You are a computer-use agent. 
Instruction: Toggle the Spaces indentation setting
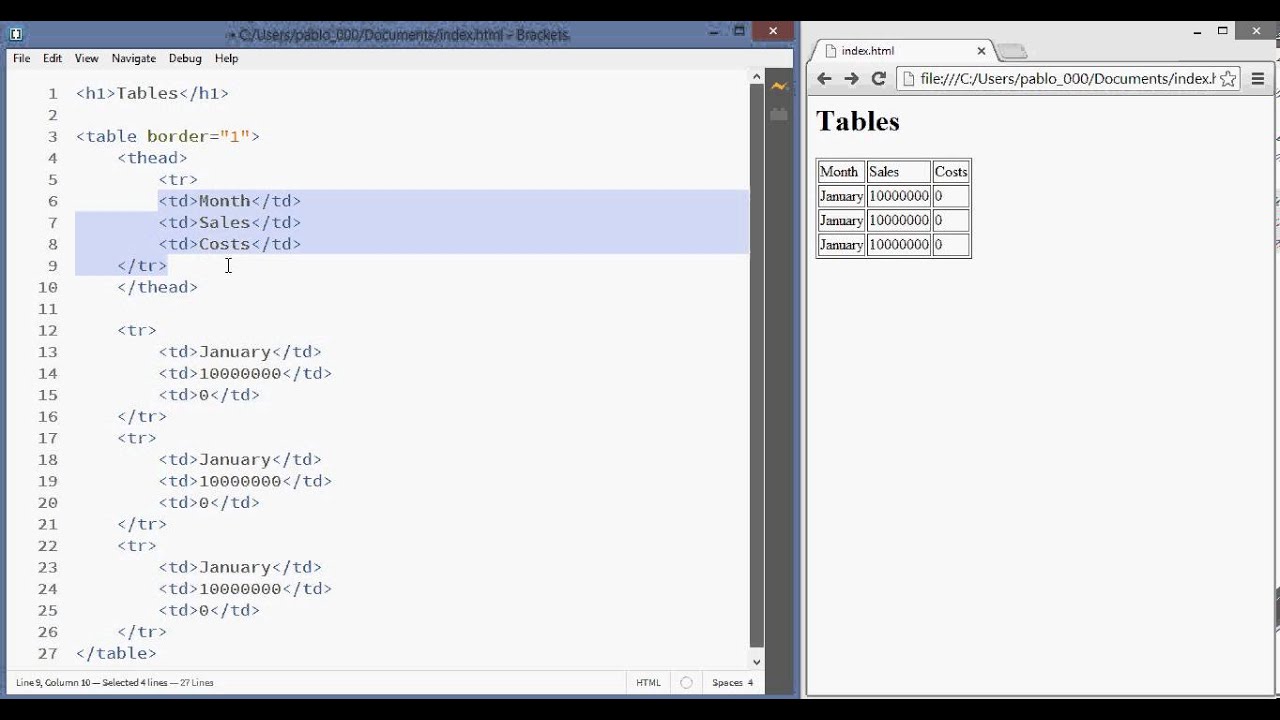pyautogui.click(x=727, y=683)
